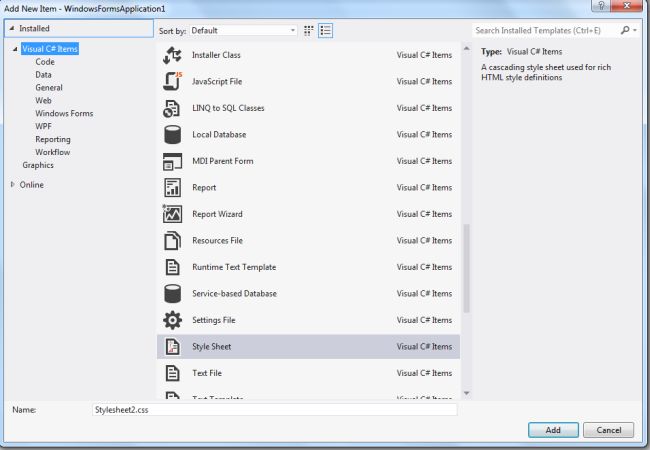
Task: Select the Data category
Action: [43, 75]
